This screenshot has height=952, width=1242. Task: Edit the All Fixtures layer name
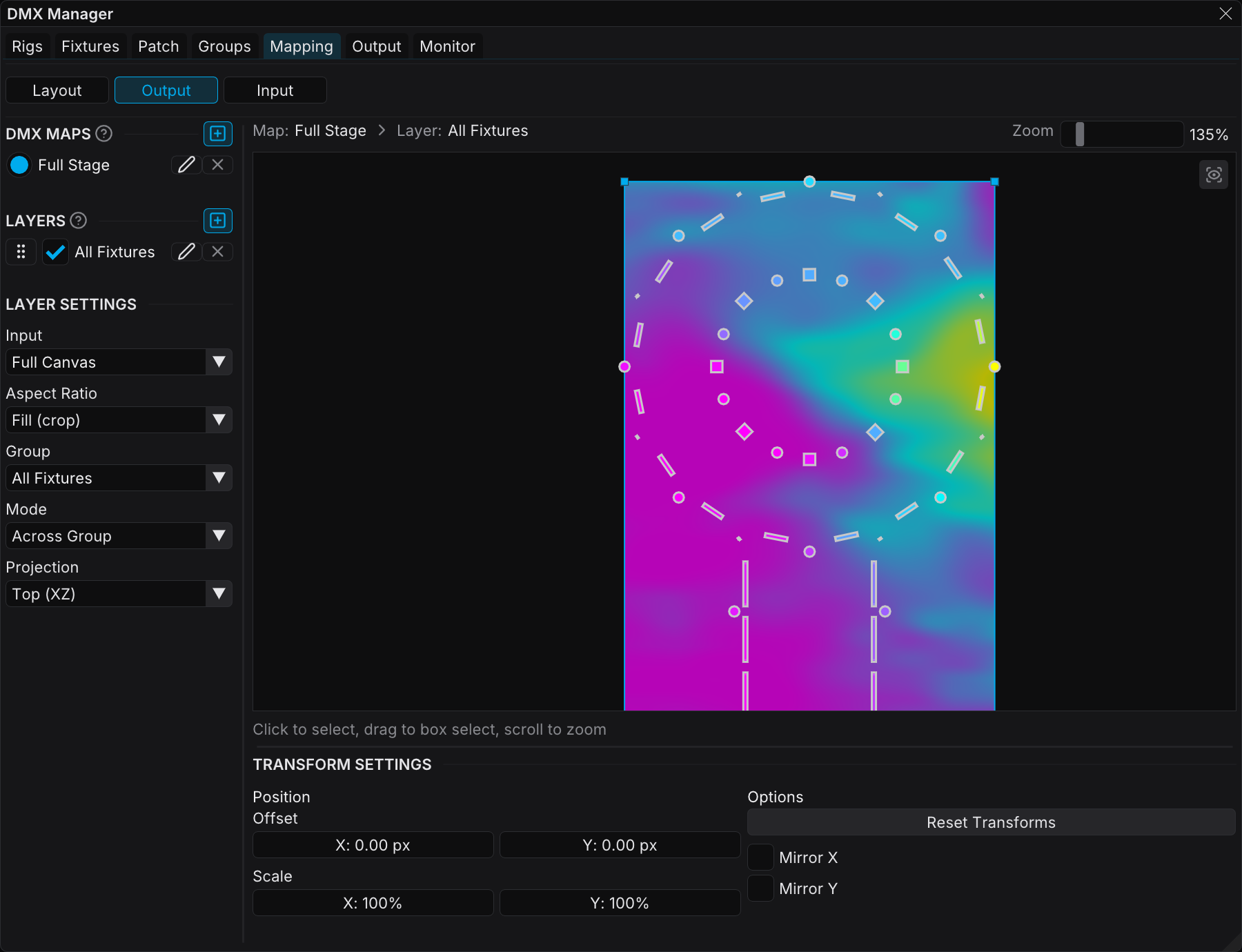(186, 252)
